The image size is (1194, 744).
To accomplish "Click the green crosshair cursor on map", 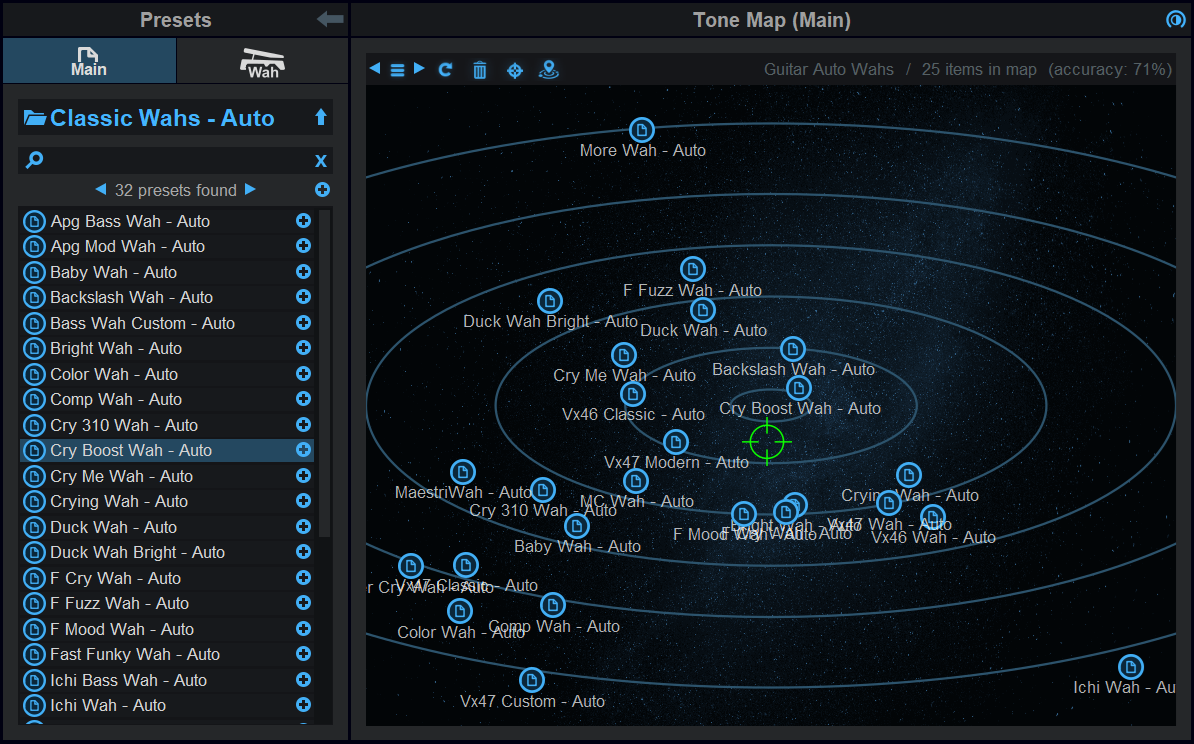I will point(767,442).
